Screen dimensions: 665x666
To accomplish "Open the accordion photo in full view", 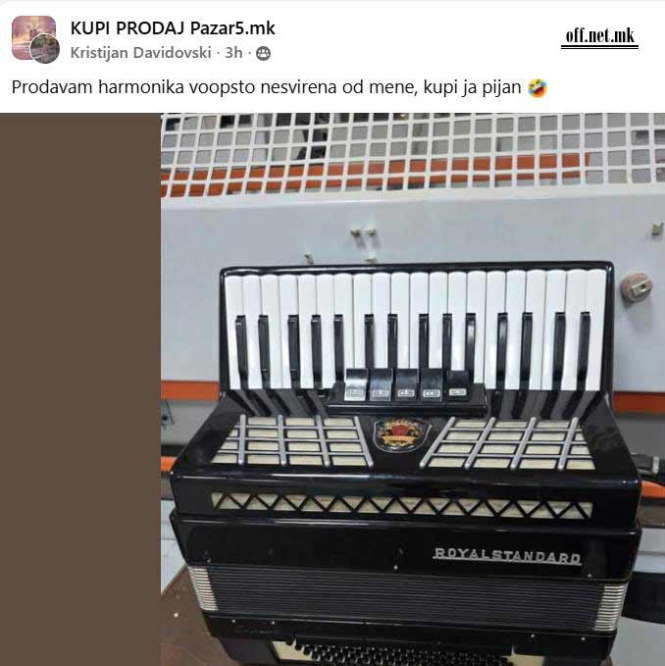I will pyautogui.click(x=413, y=389).
